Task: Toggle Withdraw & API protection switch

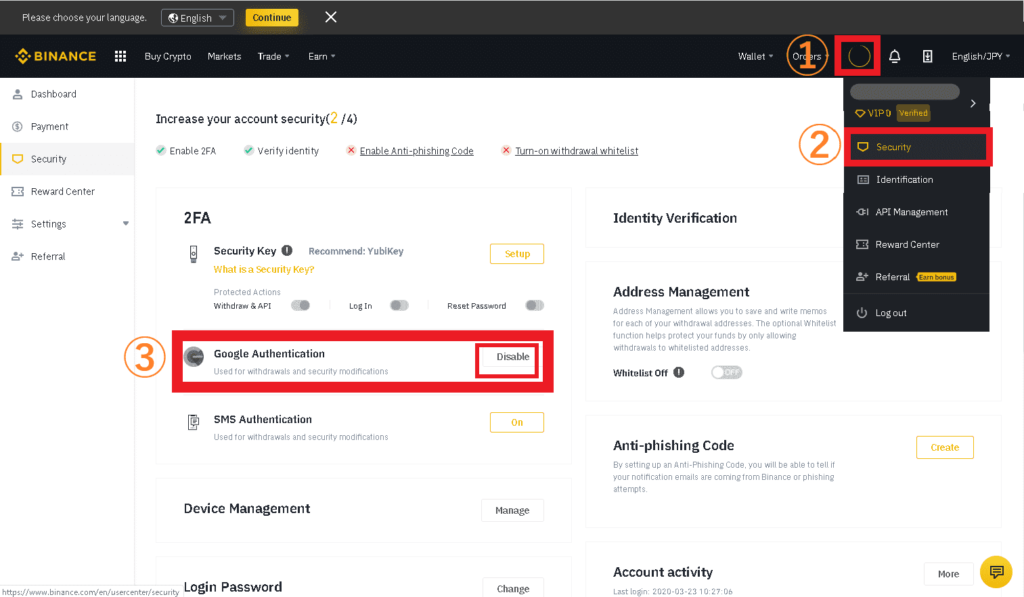Action: (x=300, y=305)
